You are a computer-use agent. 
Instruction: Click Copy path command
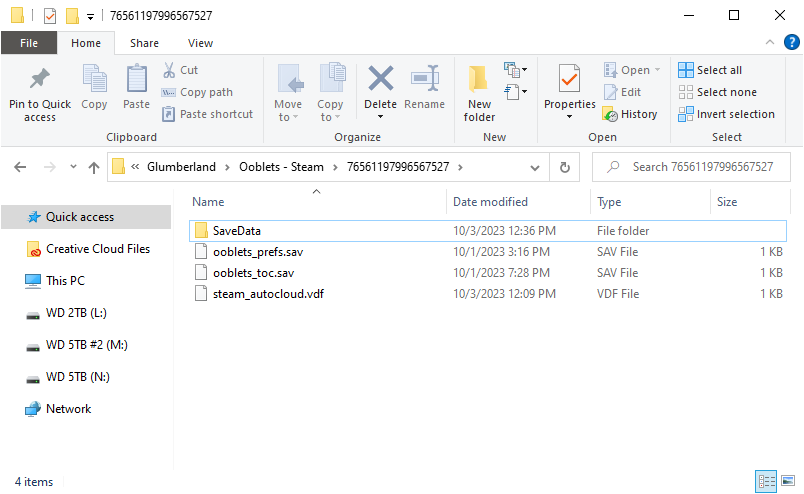point(197,92)
